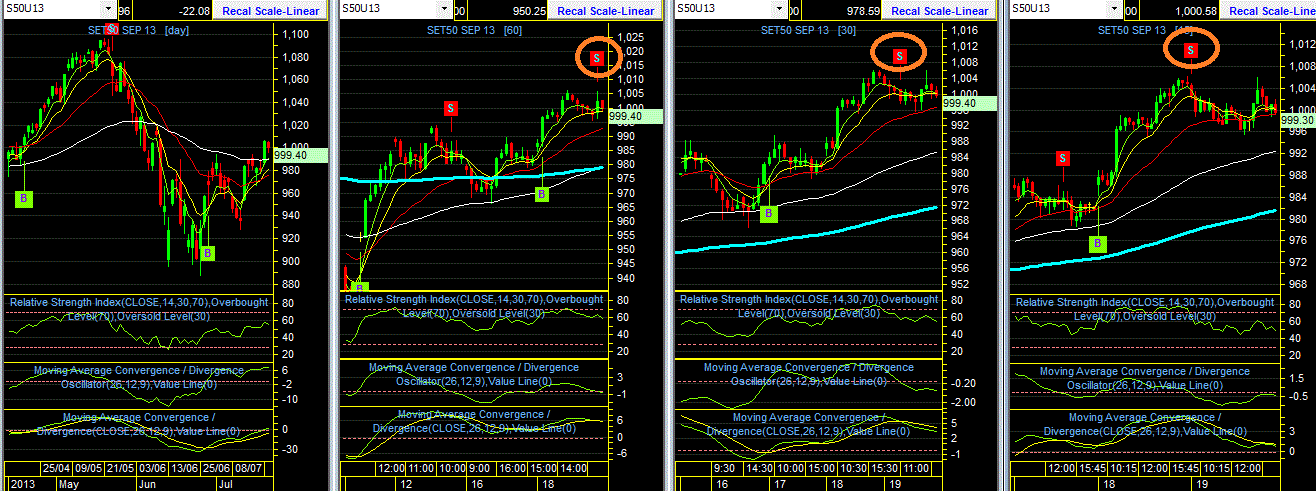Screen dimensions: 1316x491
Task: Select red S sell marker atop day chart
Action: 110,29
